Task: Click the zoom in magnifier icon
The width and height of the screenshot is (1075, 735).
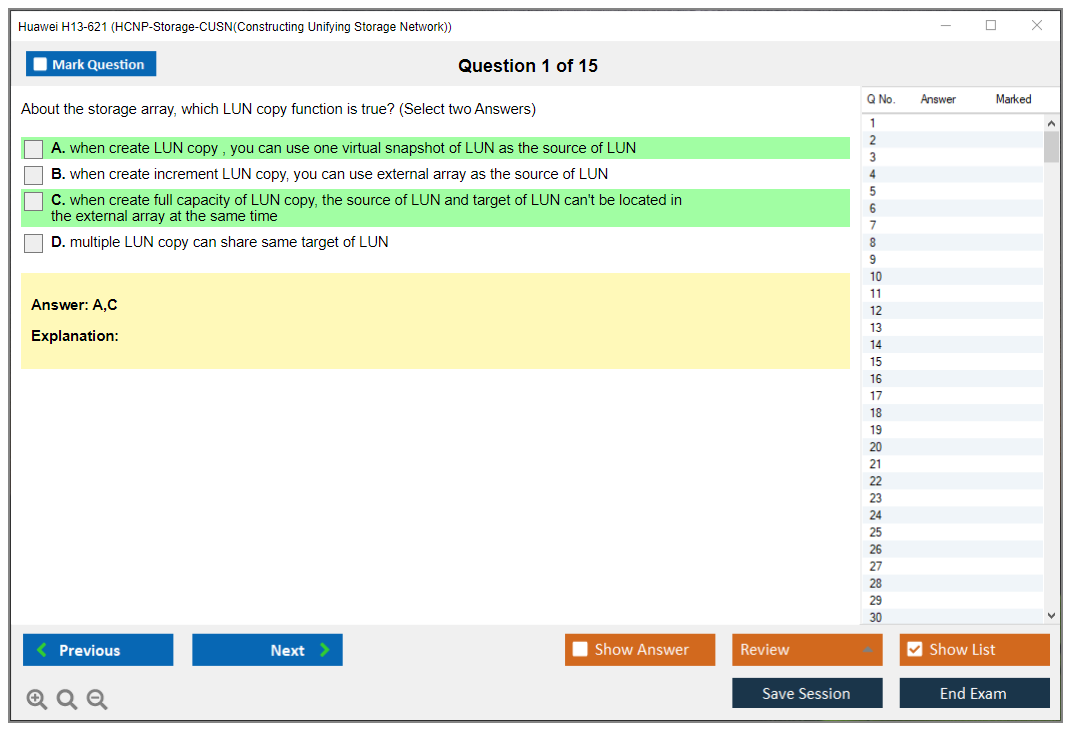Action: (x=36, y=699)
